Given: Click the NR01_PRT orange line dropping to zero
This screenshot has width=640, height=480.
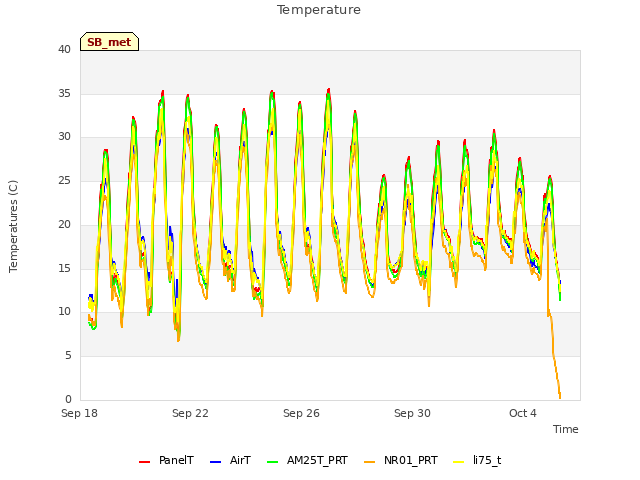Looking at the screenshot, I should pos(554,355).
